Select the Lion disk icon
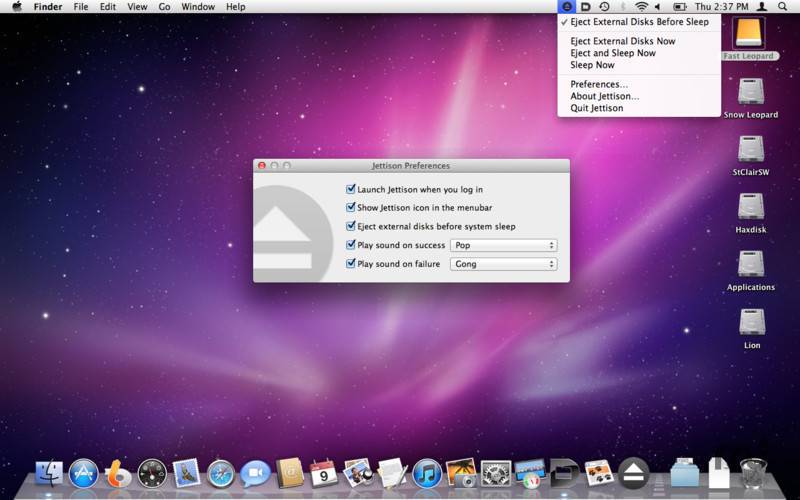Viewport: 800px width, 500px height. coord(752,322)
